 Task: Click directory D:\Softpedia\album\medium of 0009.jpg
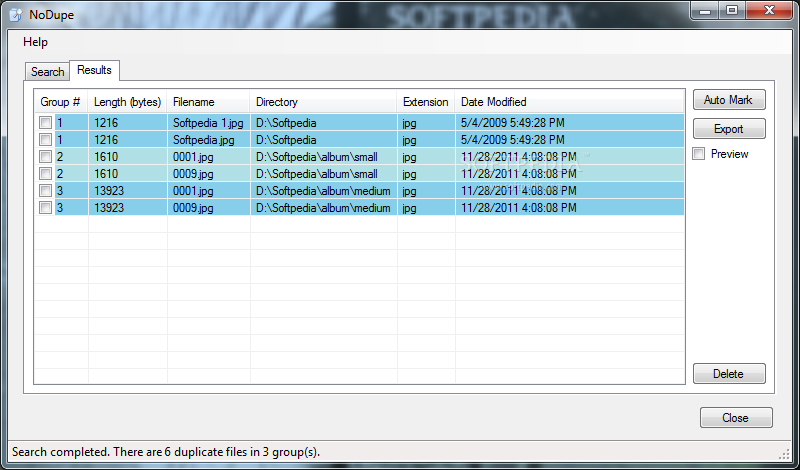click(323, 208)
